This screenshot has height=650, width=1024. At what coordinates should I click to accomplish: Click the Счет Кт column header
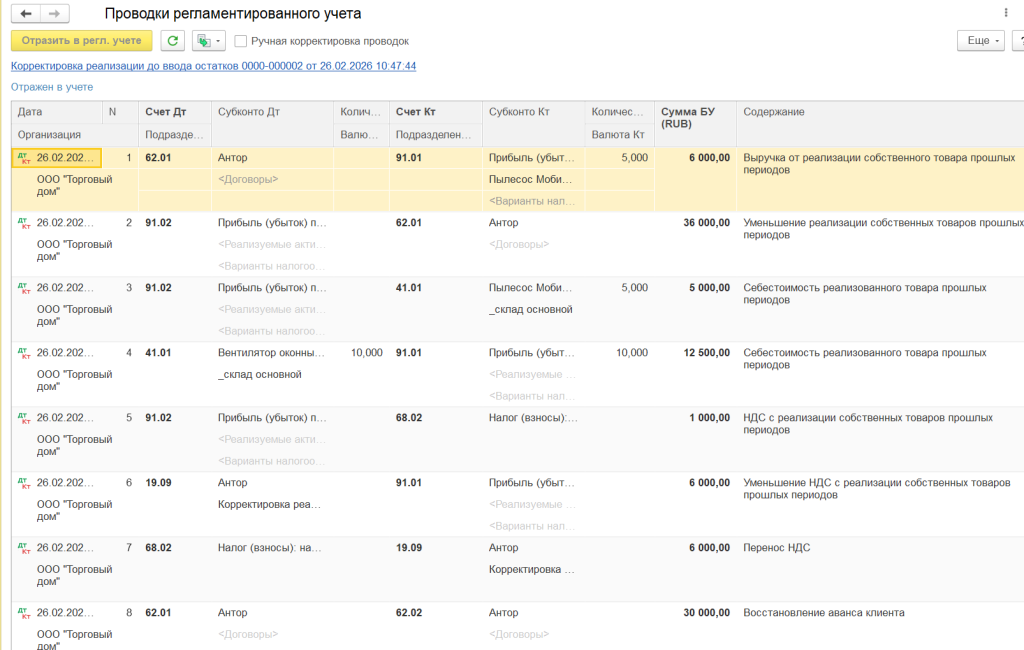(x=415, y=112)
